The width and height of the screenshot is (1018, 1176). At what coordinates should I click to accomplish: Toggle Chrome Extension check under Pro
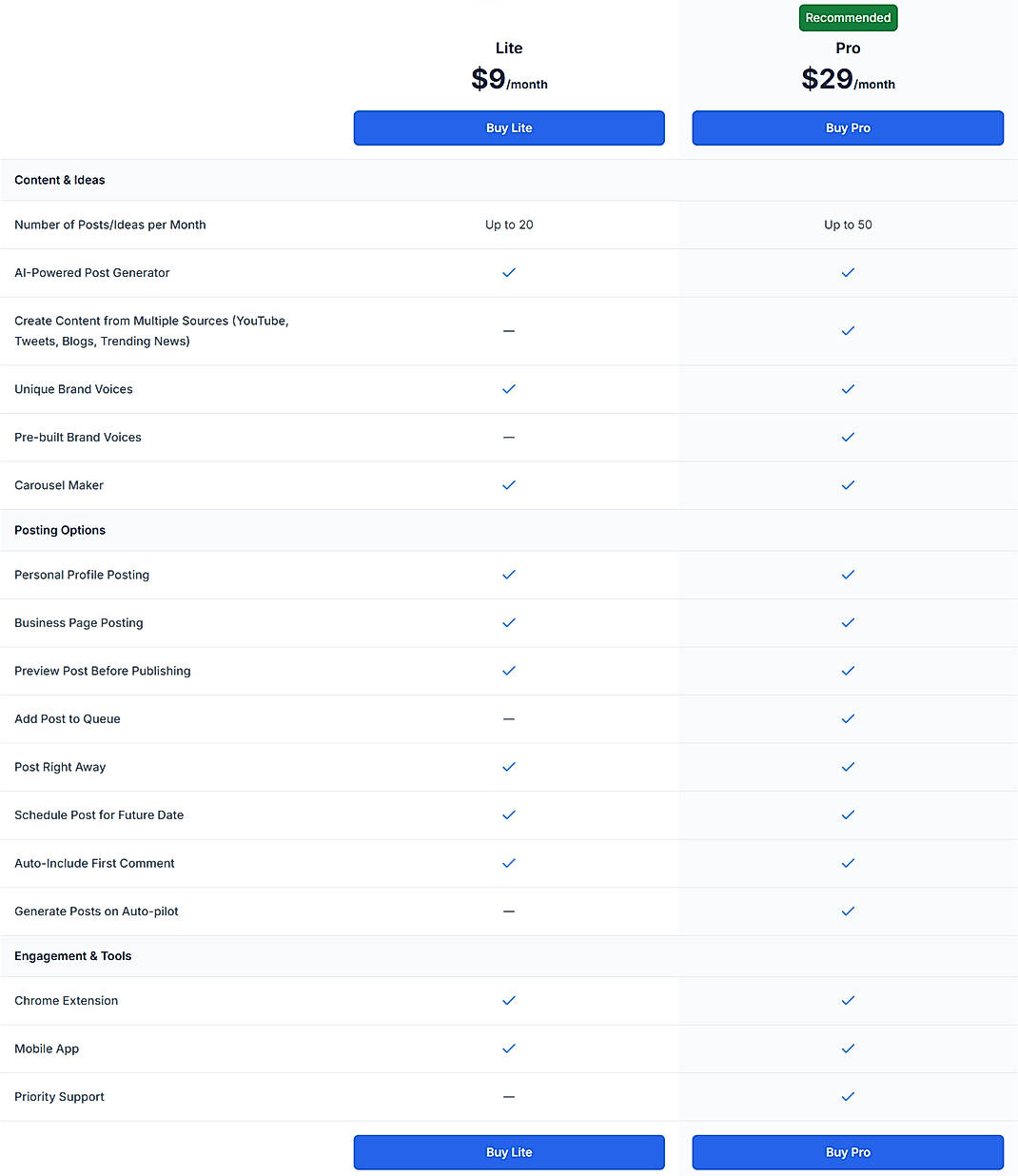(x=848, y=1001)
